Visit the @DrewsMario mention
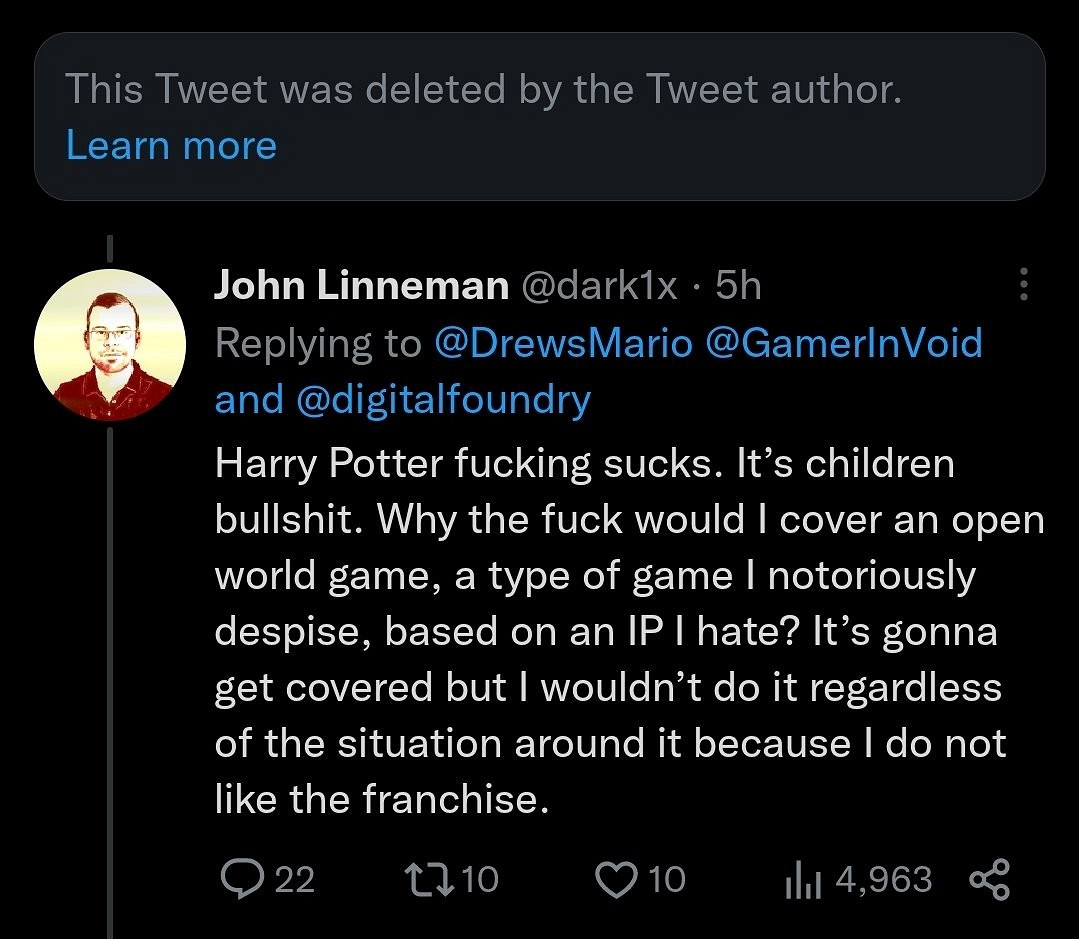Screen dimensions: 1079x939 click(563, 344)
